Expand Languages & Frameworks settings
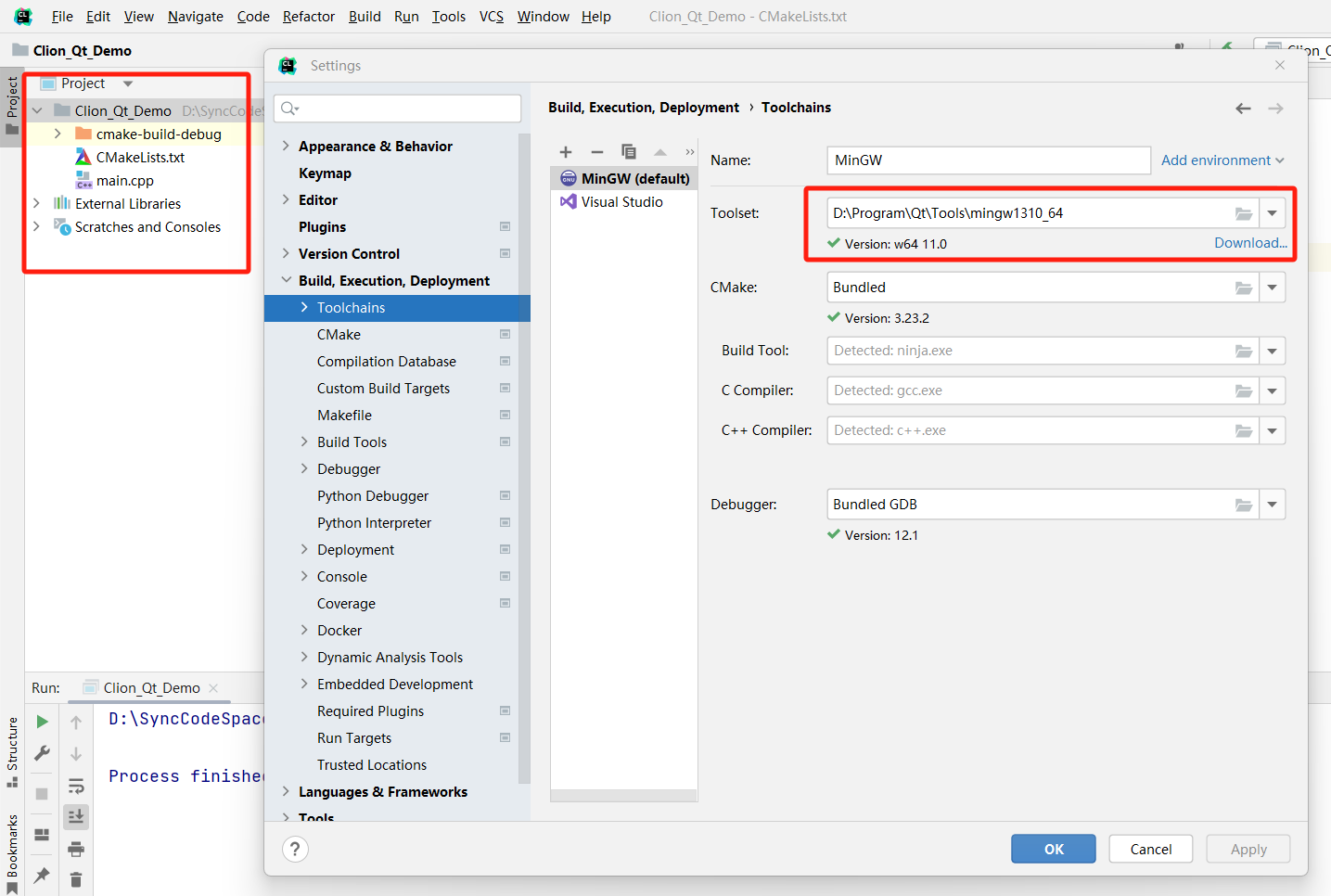Screen dimensions: 1331x896 tap(286, 791)
